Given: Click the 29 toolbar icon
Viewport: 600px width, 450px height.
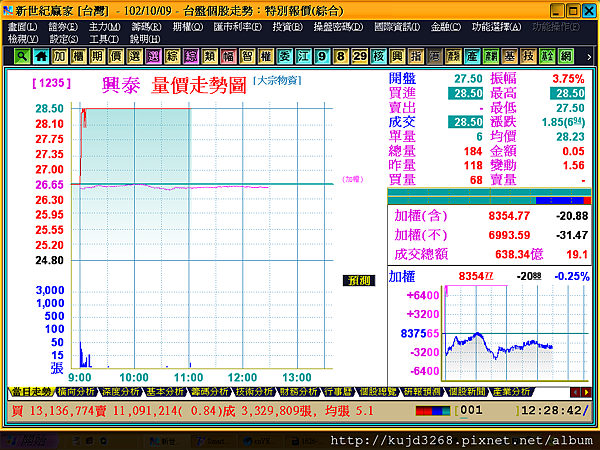Looking at the screenshot, I should tap(359, 56).
